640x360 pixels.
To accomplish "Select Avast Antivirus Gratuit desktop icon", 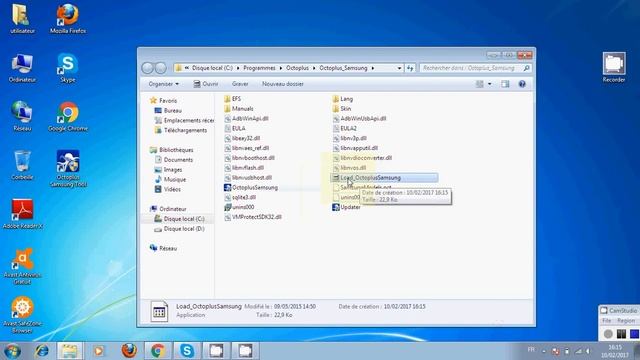I will point(22,266).
